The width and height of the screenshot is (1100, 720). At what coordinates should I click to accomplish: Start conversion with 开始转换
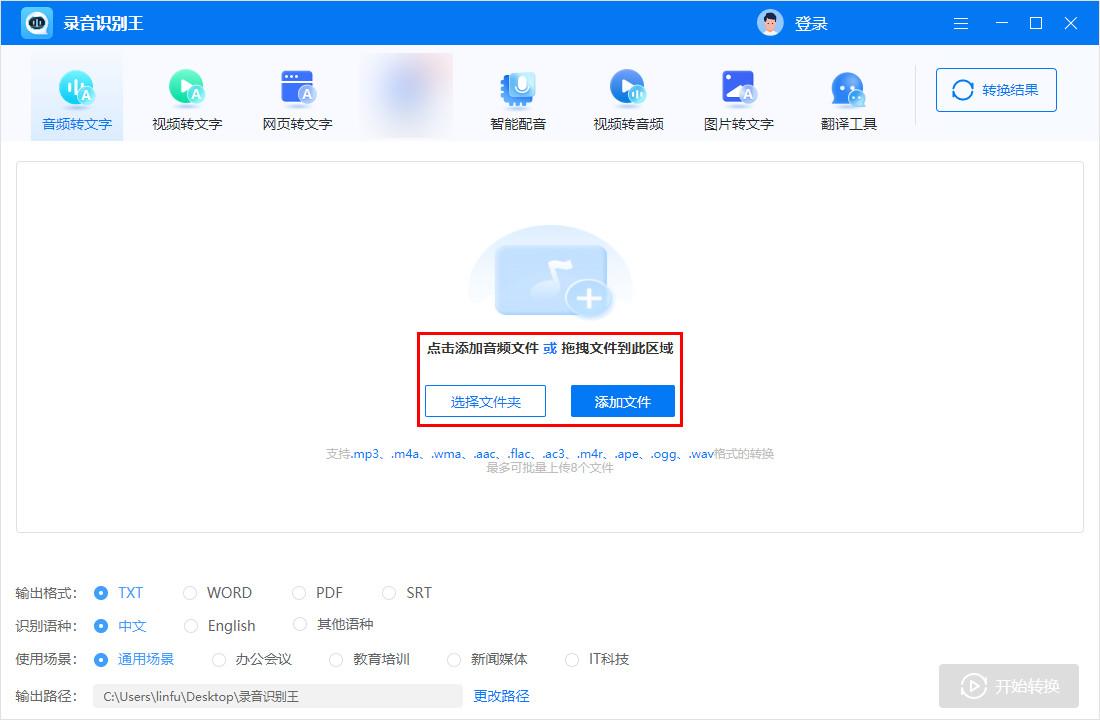tap(1008, 686)
